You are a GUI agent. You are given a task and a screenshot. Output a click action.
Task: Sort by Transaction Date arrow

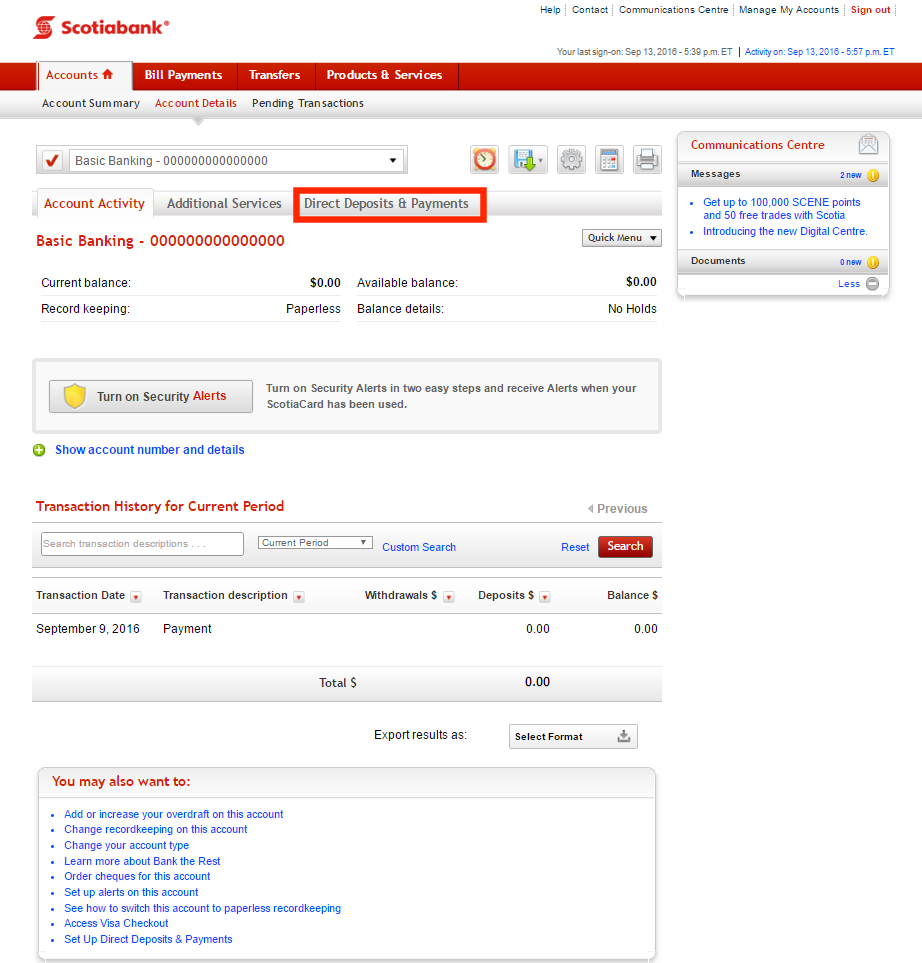coord(136,597)
